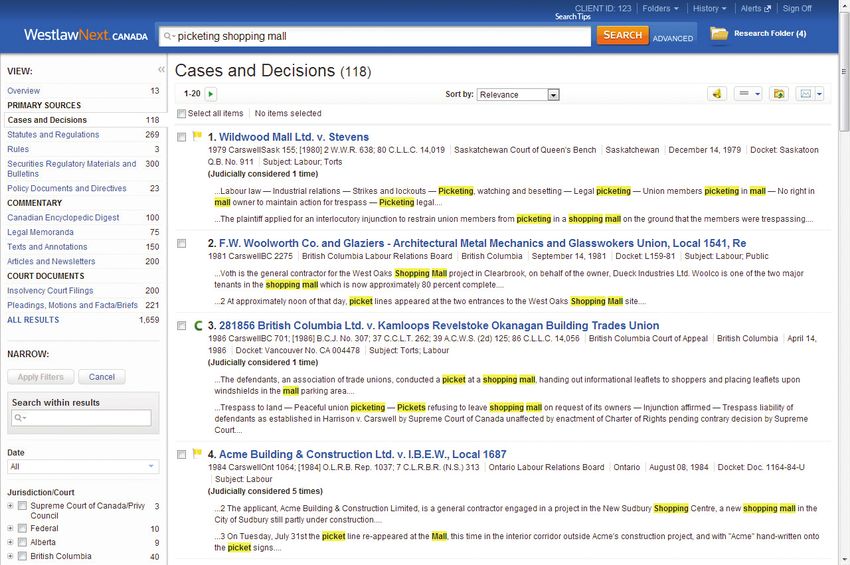Expand the Alberta jurisdiction tree node
Viewport: 850px width, 565px height.
(10, 542)
